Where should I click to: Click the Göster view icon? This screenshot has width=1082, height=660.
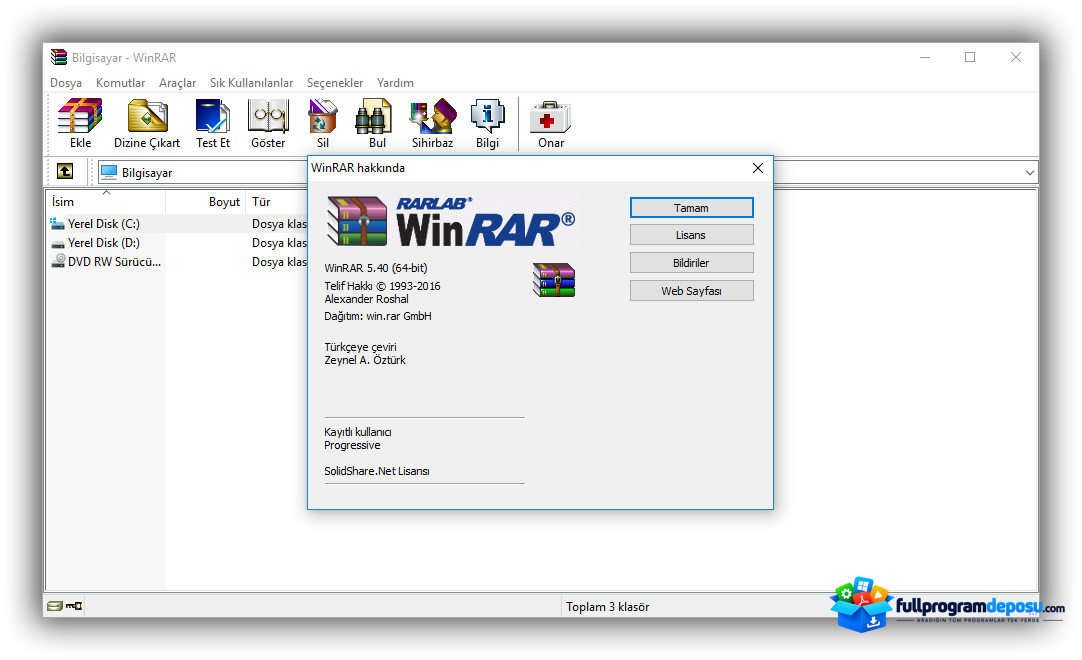click(x=268, y=116)
